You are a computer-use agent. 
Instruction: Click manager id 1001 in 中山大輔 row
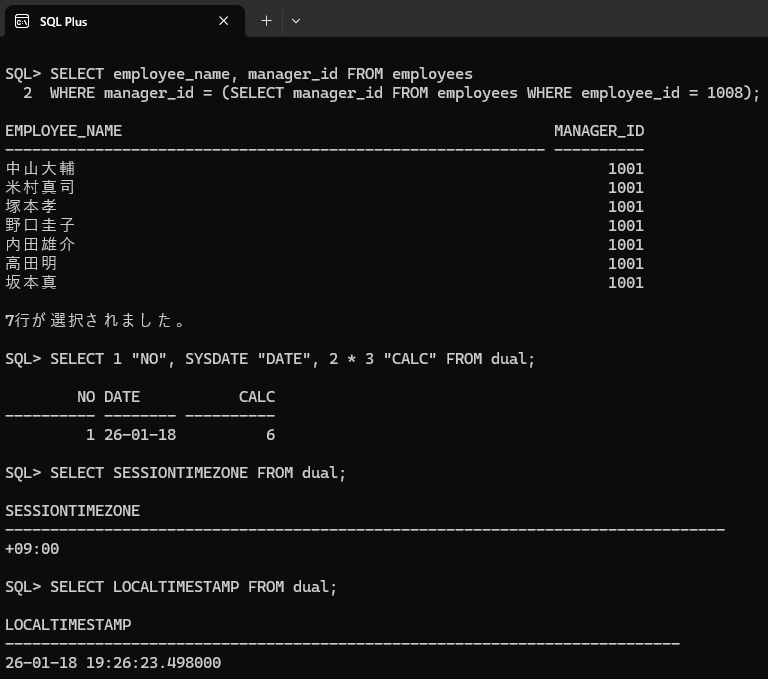pos(626,169)
